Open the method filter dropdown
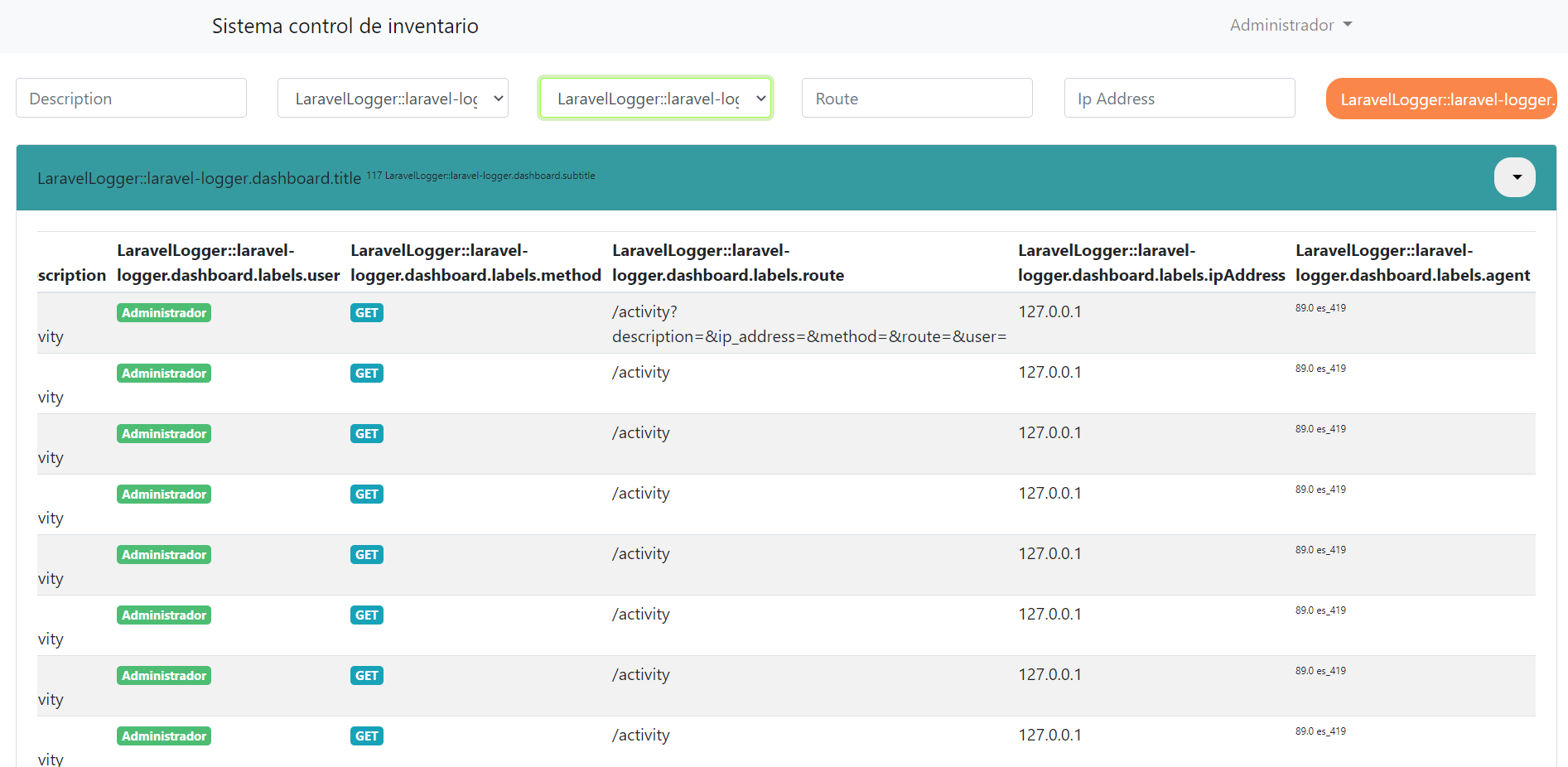Viewport: 1568px width, 767px height. (393, 98)
